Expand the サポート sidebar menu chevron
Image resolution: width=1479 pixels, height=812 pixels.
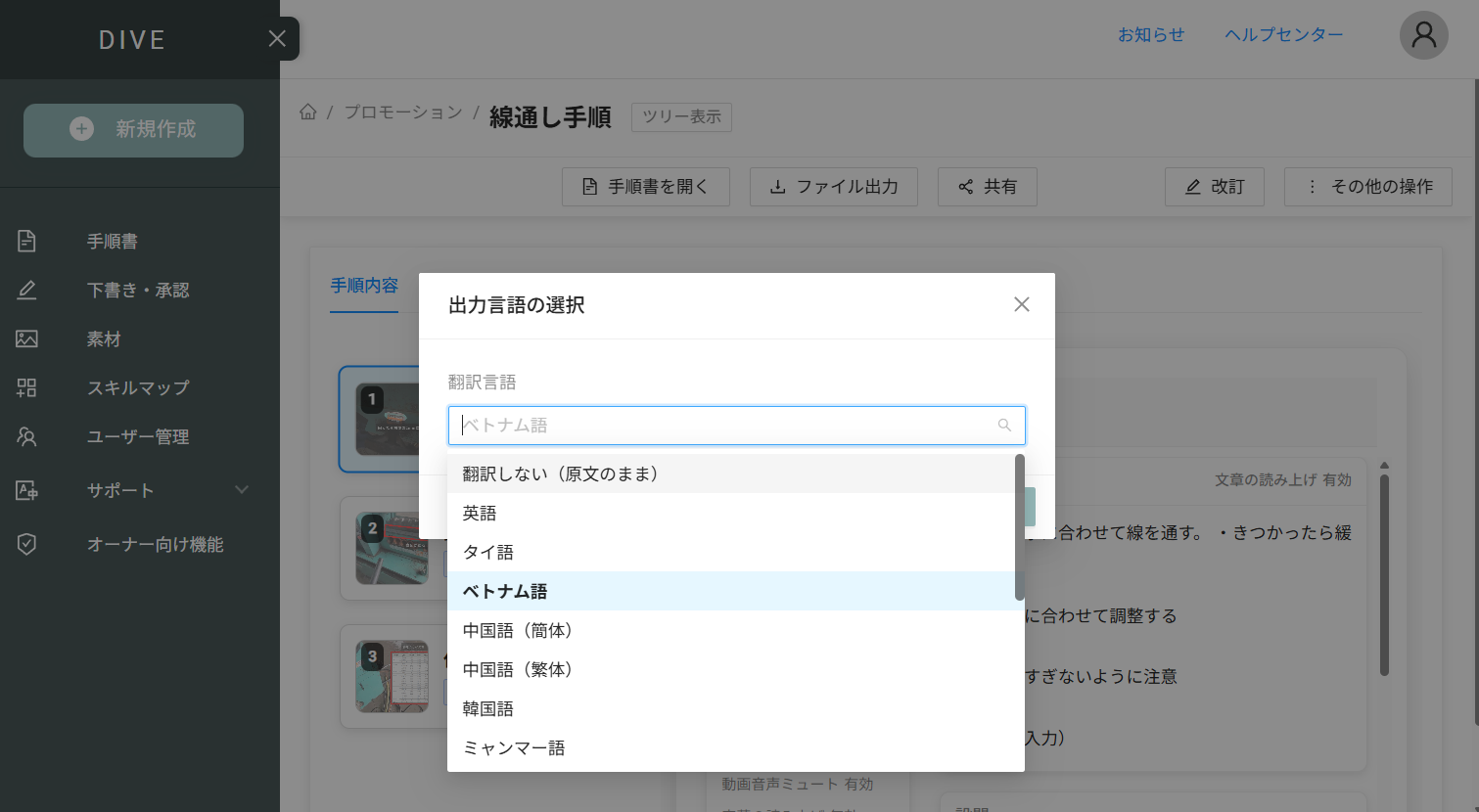click(x=241, y=490)
